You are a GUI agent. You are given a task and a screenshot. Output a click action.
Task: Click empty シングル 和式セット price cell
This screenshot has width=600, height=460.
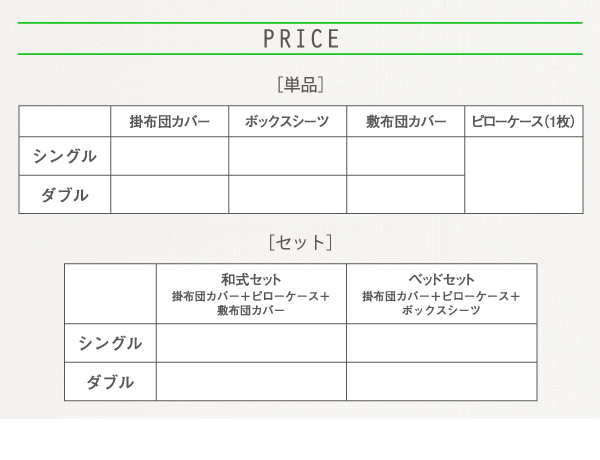click(x=251, y=343)
